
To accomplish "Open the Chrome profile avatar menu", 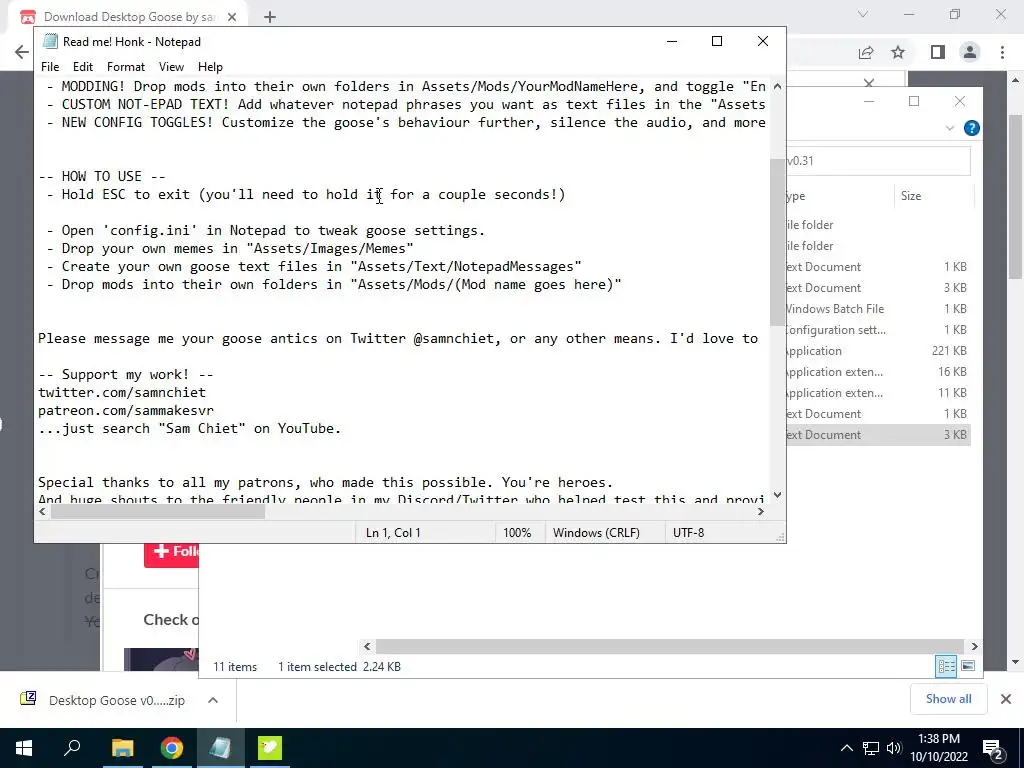I will 970,52.
